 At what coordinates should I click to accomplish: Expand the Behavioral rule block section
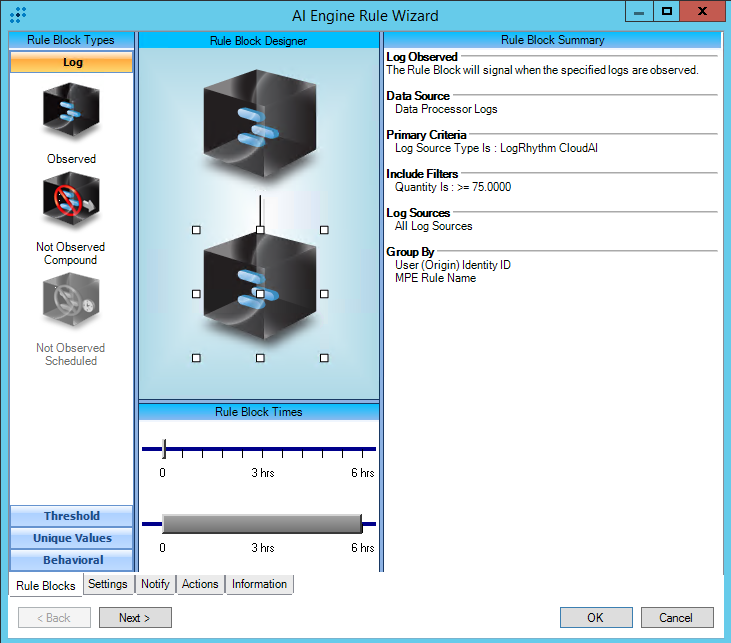(71, 560)
